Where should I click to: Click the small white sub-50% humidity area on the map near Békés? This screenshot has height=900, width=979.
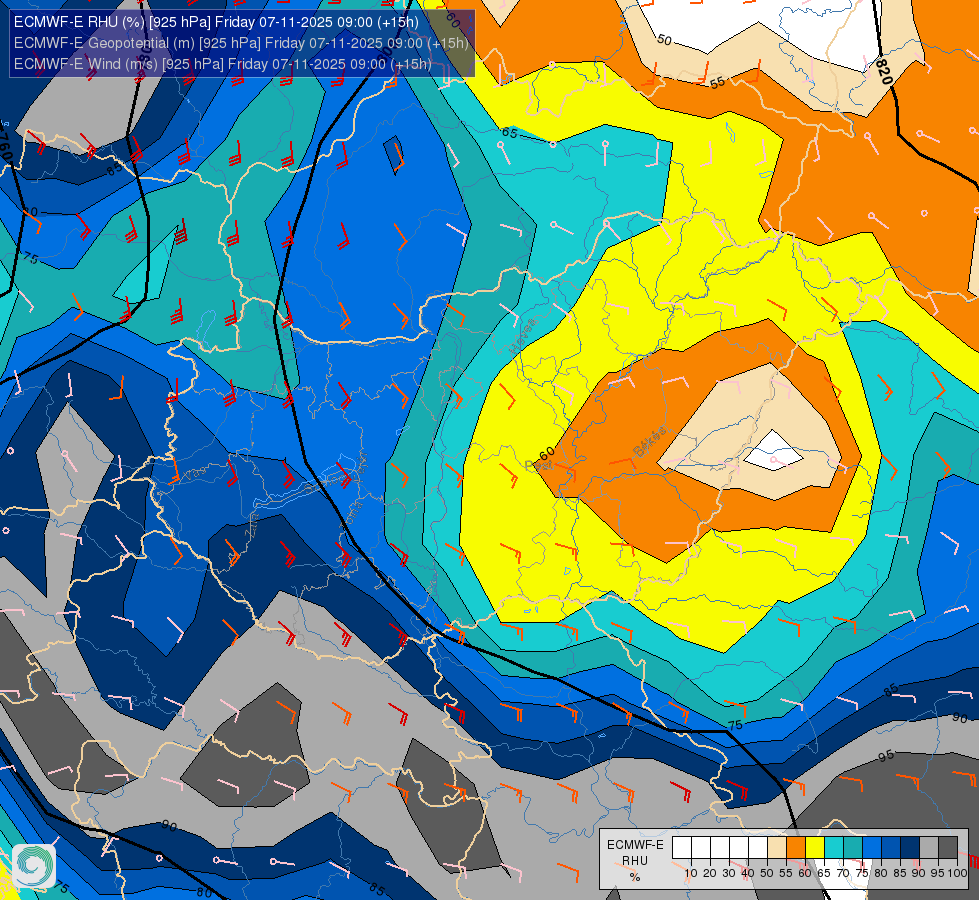click(x=773, y=451)
